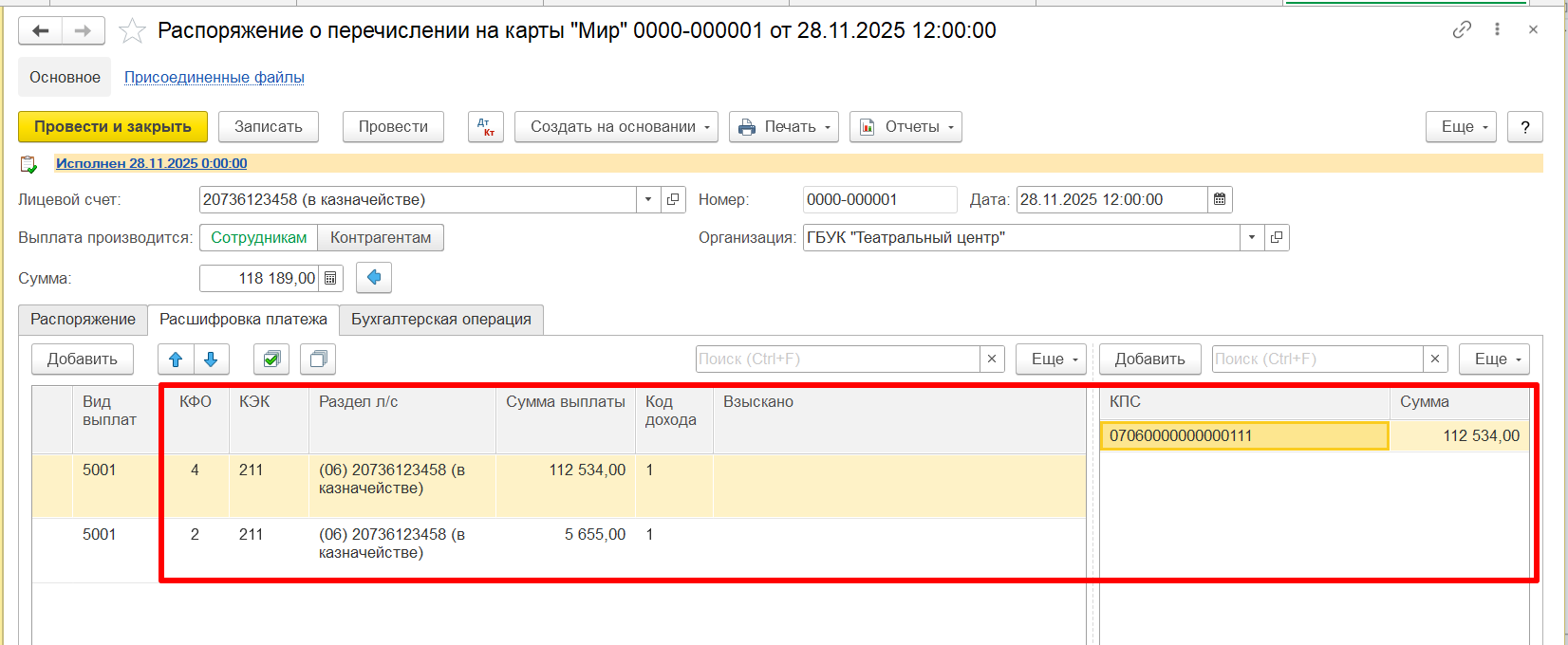Screen dimensions: 1568x645
Task: Expand the Организация dropdown arrow
Action: 1251,237
